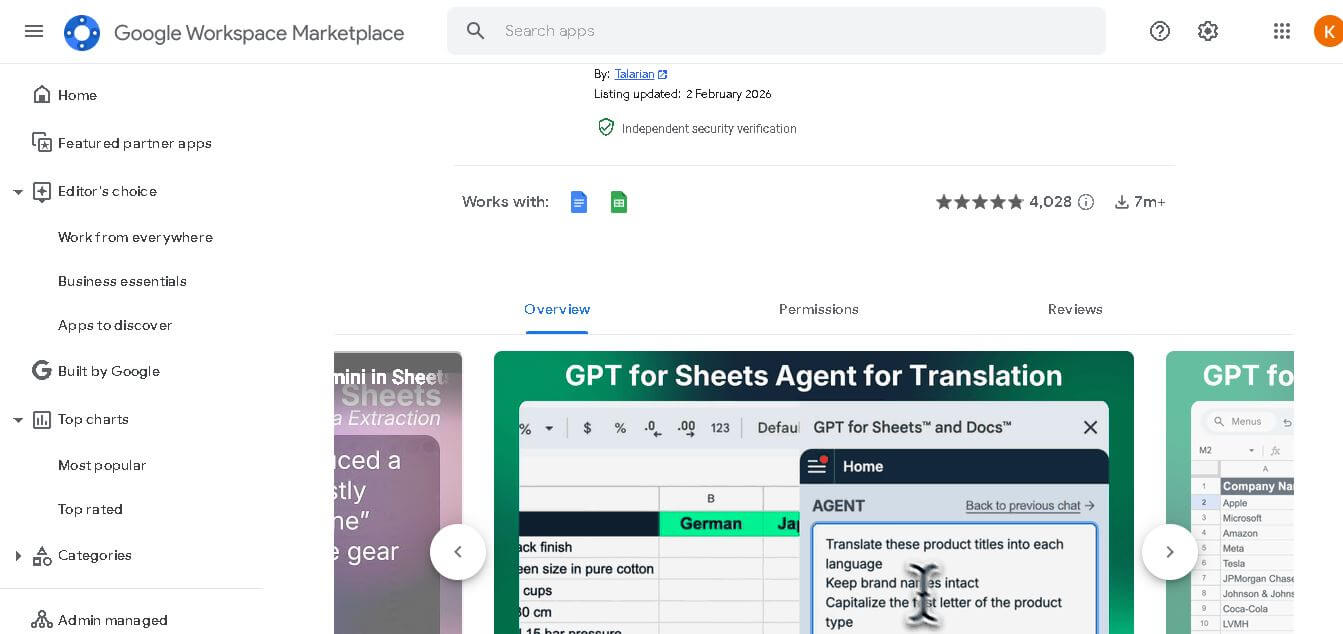Expand the Categories section

[18, 555]
